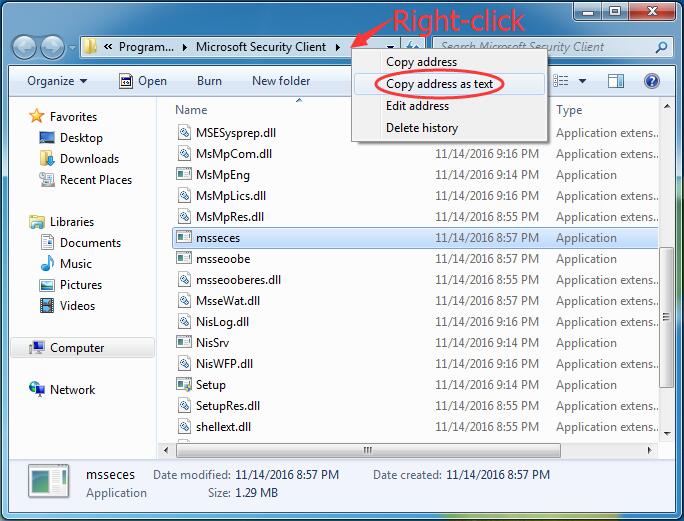Click the MsMpEng application icon
Image resolution: width=684 pixels, height=521 pixels.
click(184, 175)
